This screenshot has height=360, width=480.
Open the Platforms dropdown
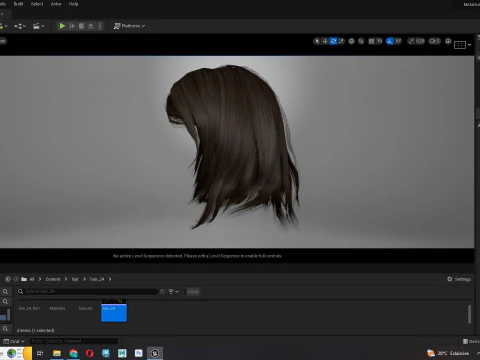pyautogui.click(x=129, y=26)
